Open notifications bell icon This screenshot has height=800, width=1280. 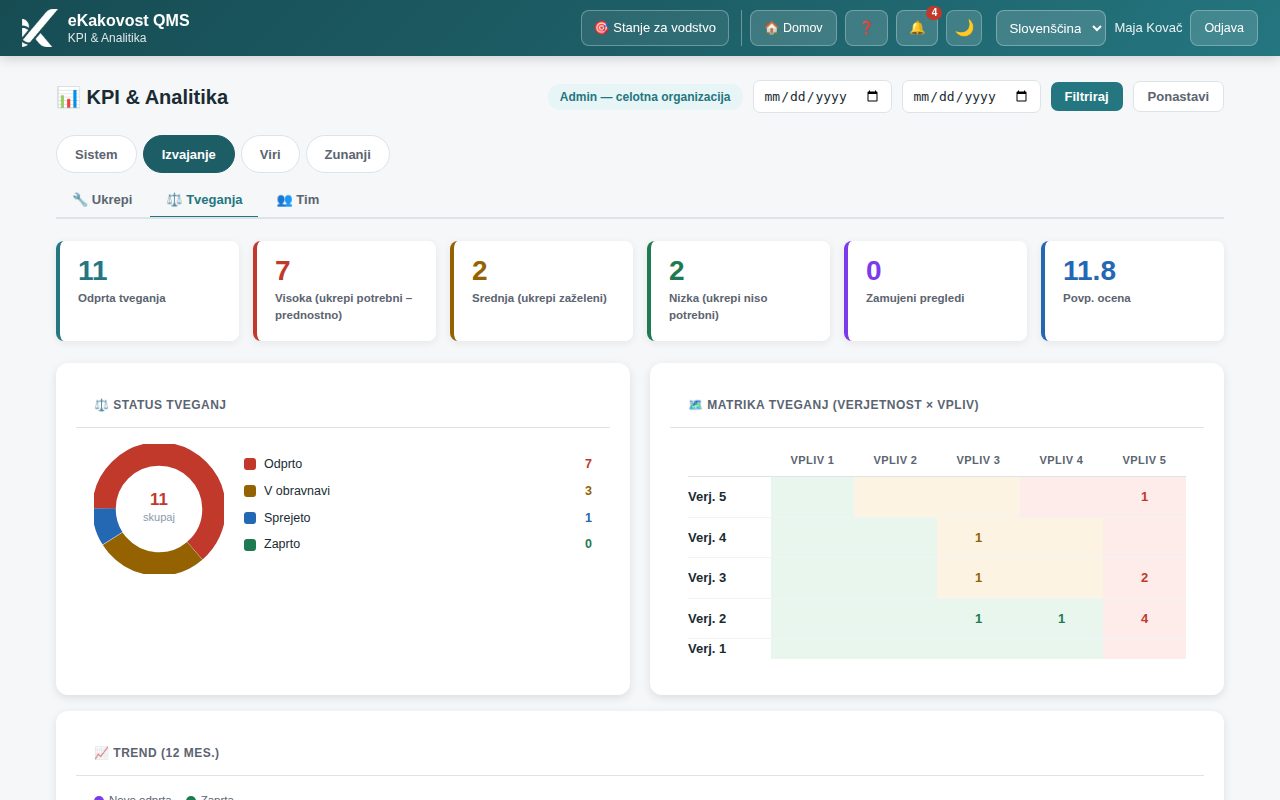(x=917, y=28)
